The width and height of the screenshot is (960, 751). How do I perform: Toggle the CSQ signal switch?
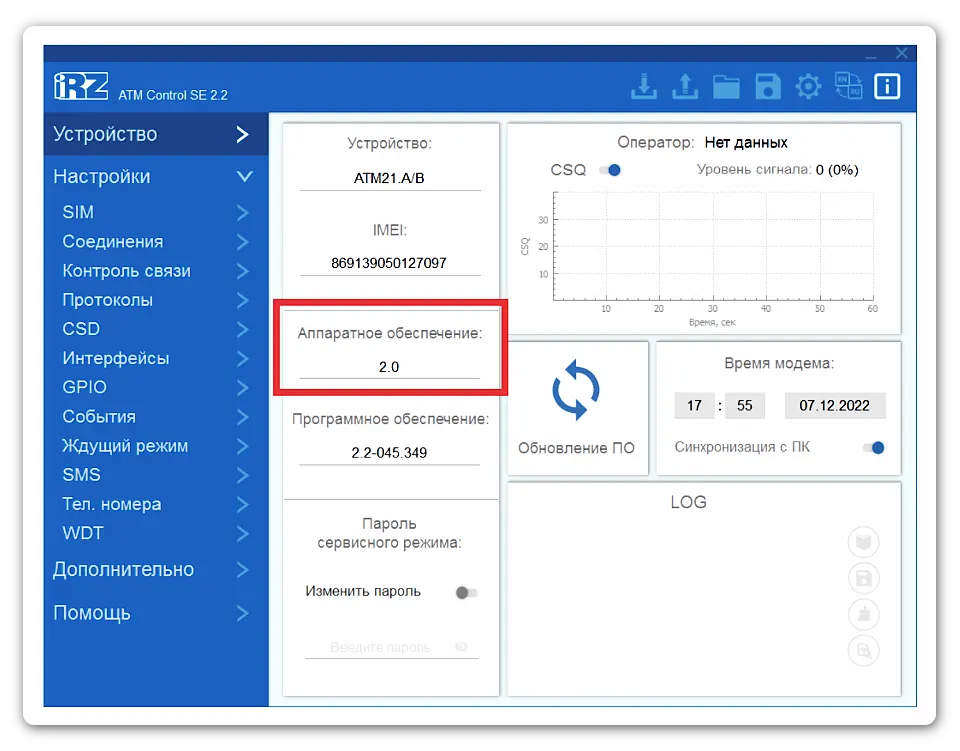coord(611,170)
